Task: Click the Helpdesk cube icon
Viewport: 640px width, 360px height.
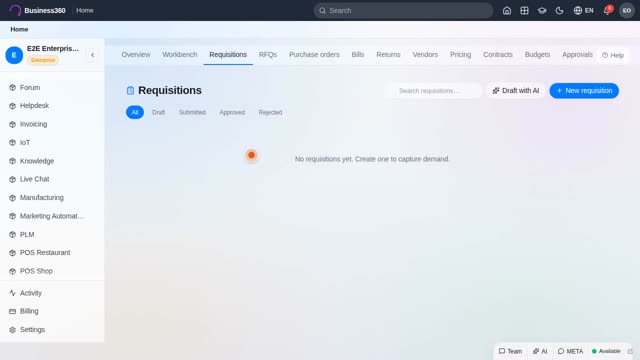Action: click(x=12, y=106)
